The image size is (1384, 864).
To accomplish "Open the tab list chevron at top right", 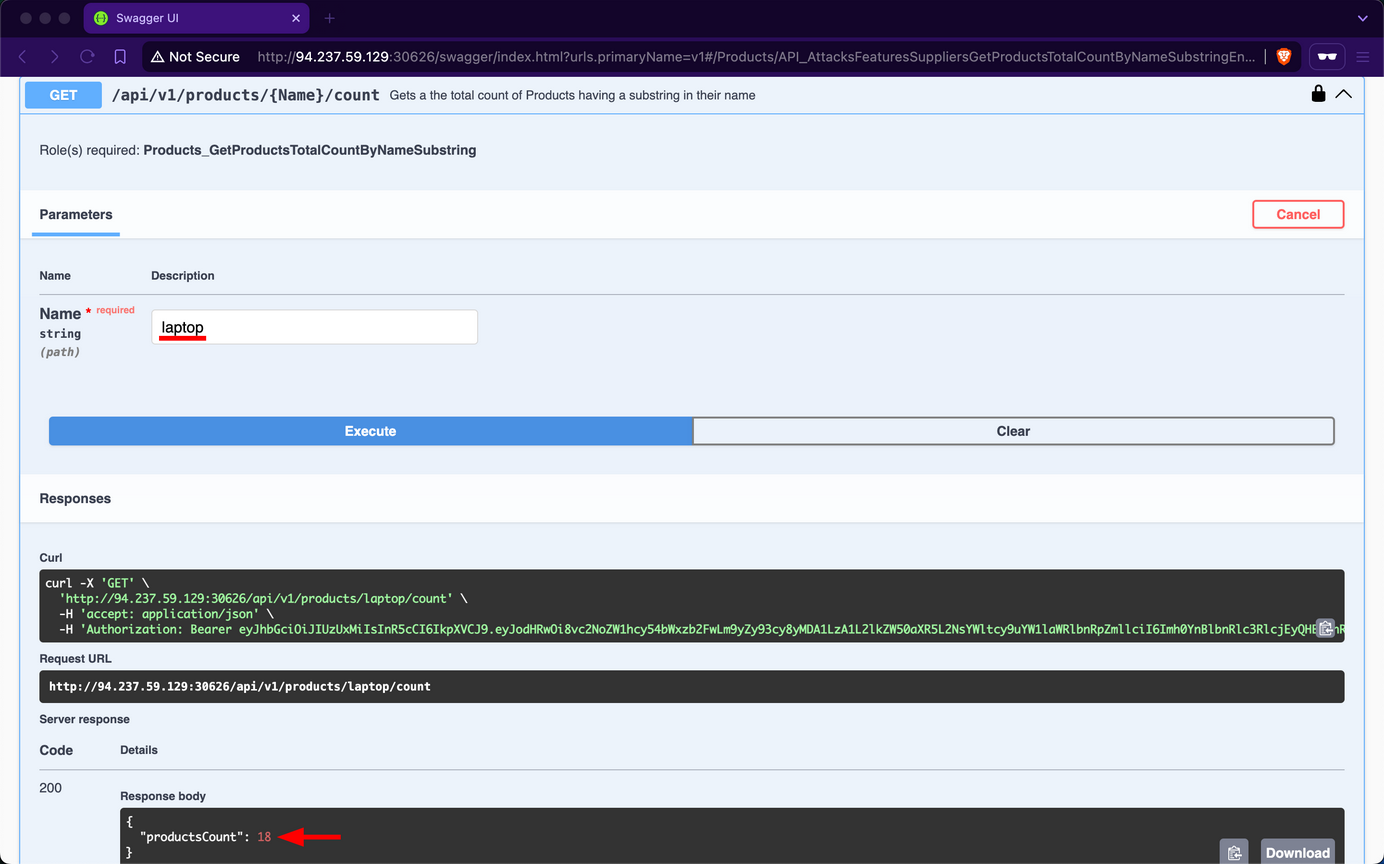I will tap(1362, 18).
